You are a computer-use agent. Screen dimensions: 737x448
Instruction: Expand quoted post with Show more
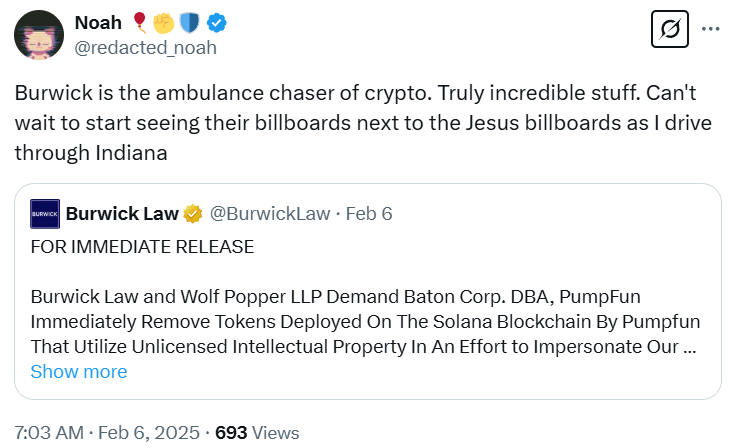click(79, 372)
